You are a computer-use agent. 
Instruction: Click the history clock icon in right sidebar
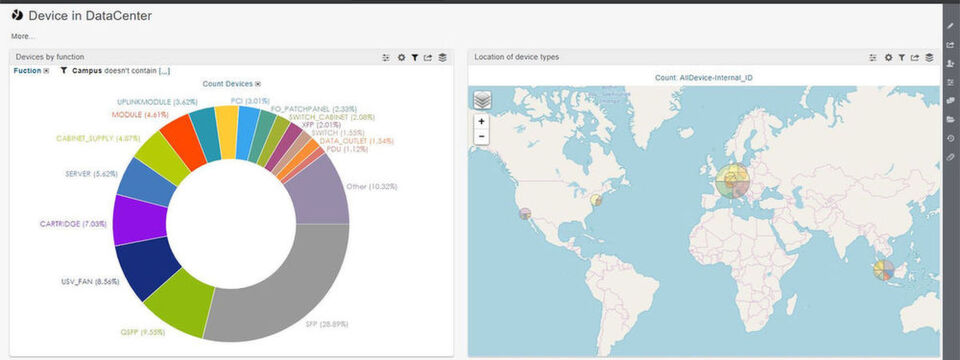(950, 138)
